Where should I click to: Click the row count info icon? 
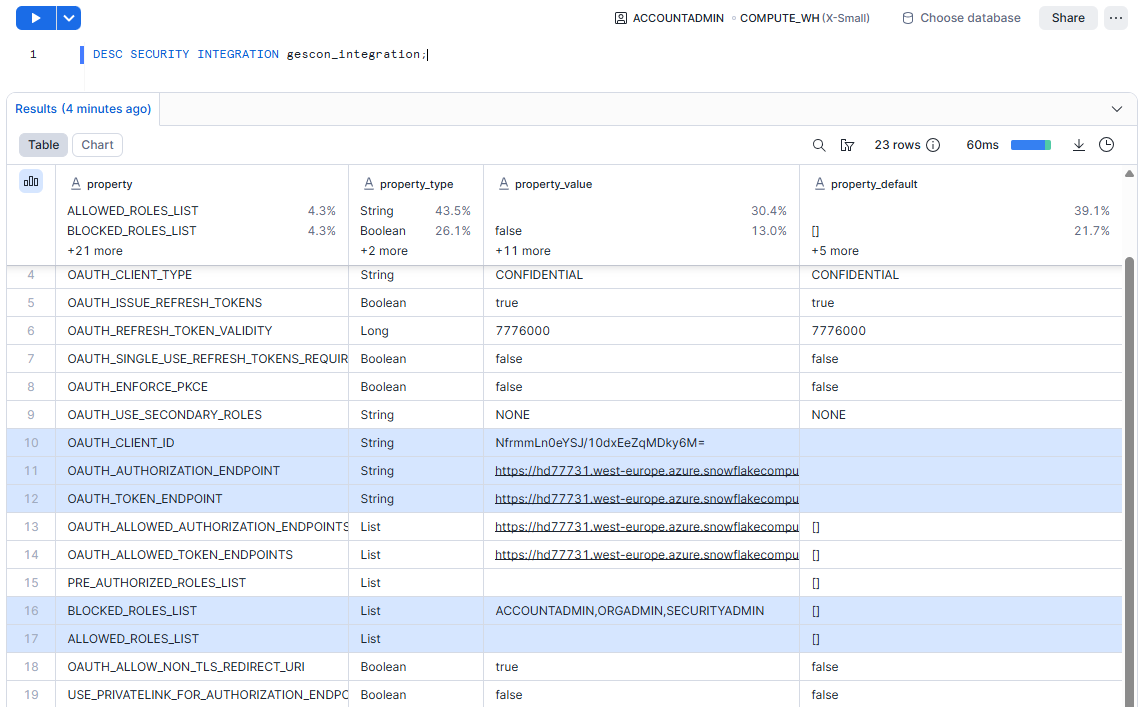(933, 145)
